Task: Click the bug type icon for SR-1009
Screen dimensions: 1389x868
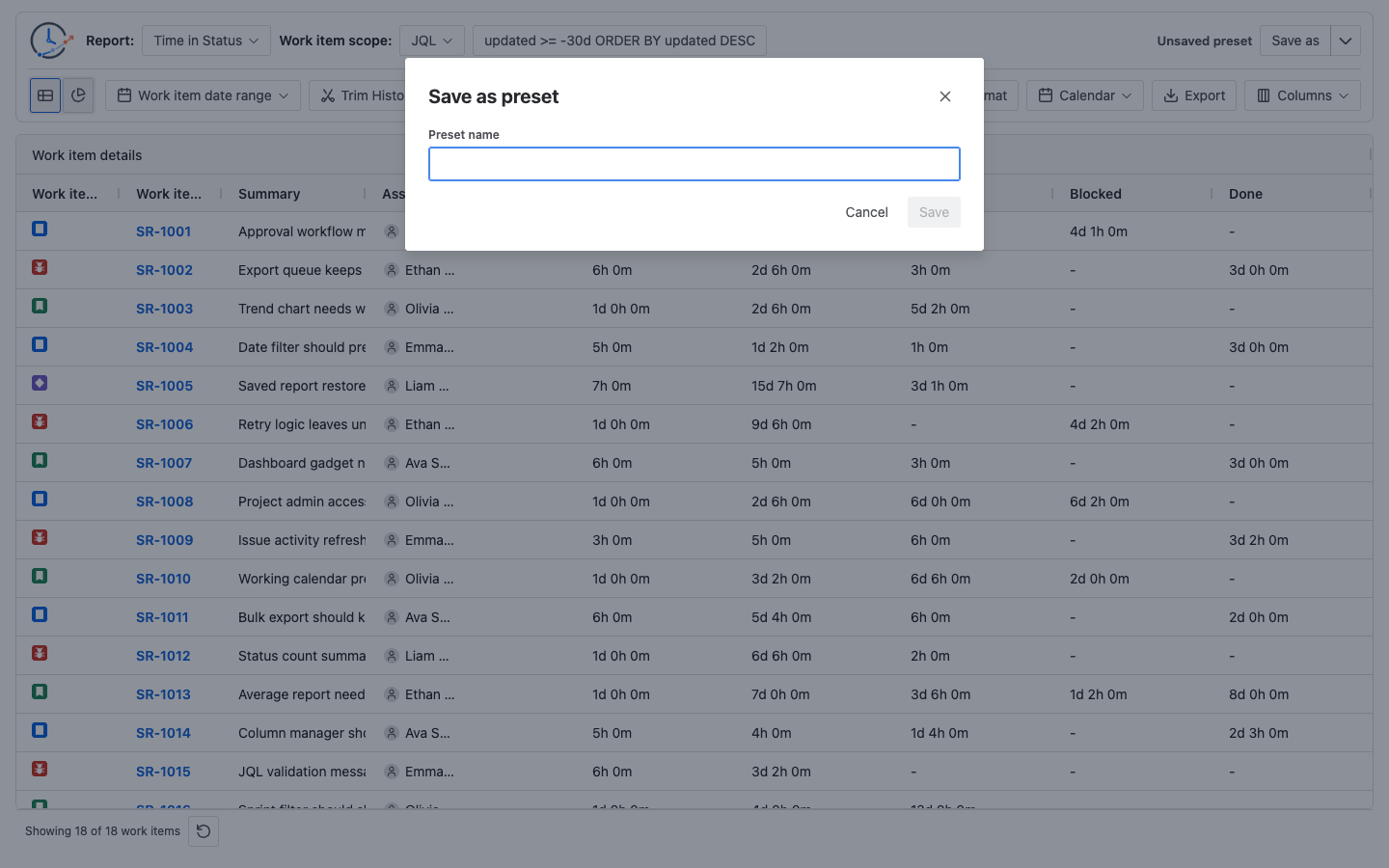Action: (40, 537)
